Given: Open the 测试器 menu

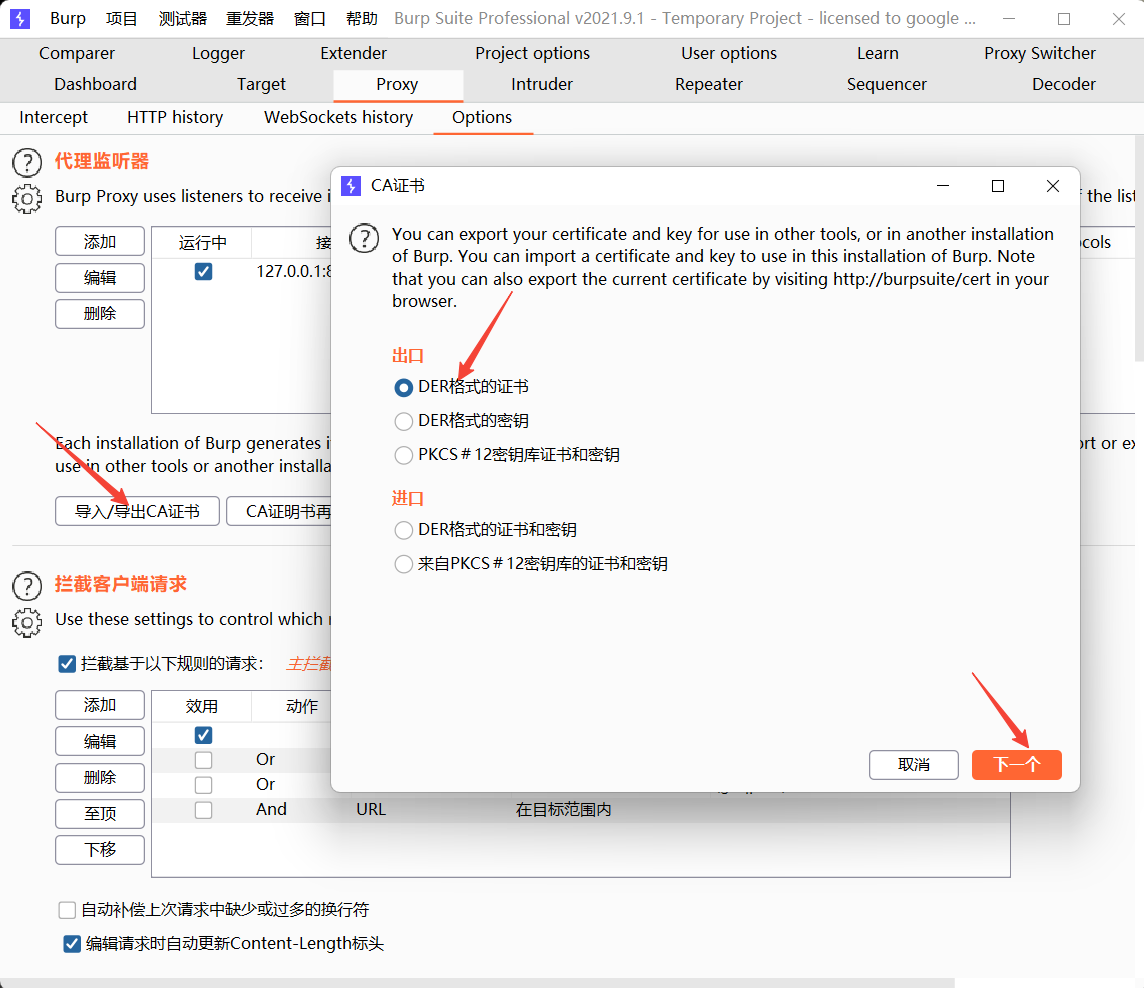Looking at the screenshot, I should [x=182, y=18].
